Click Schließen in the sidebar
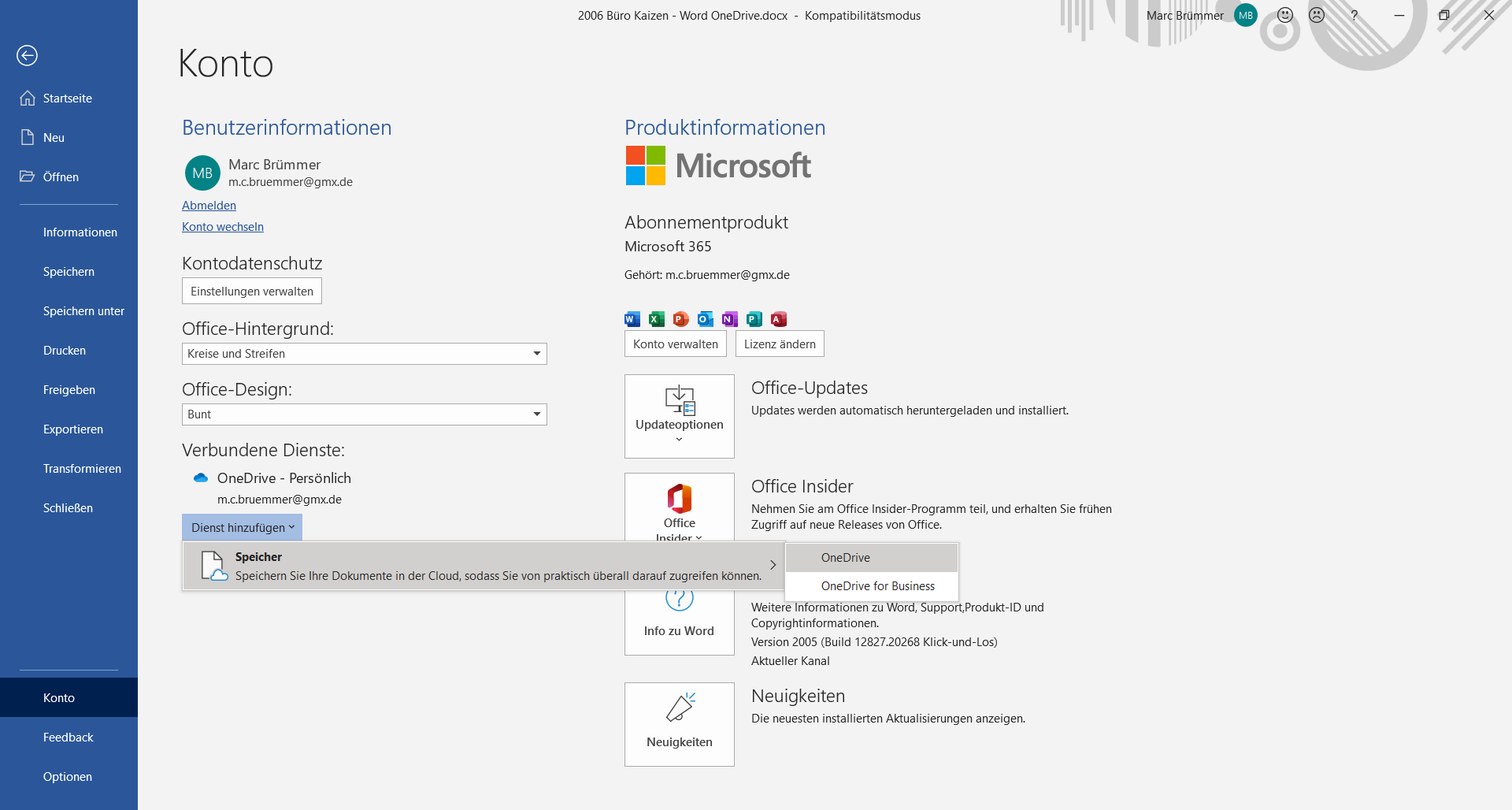The image size is (1512, 810). click(x=69, y=508)
